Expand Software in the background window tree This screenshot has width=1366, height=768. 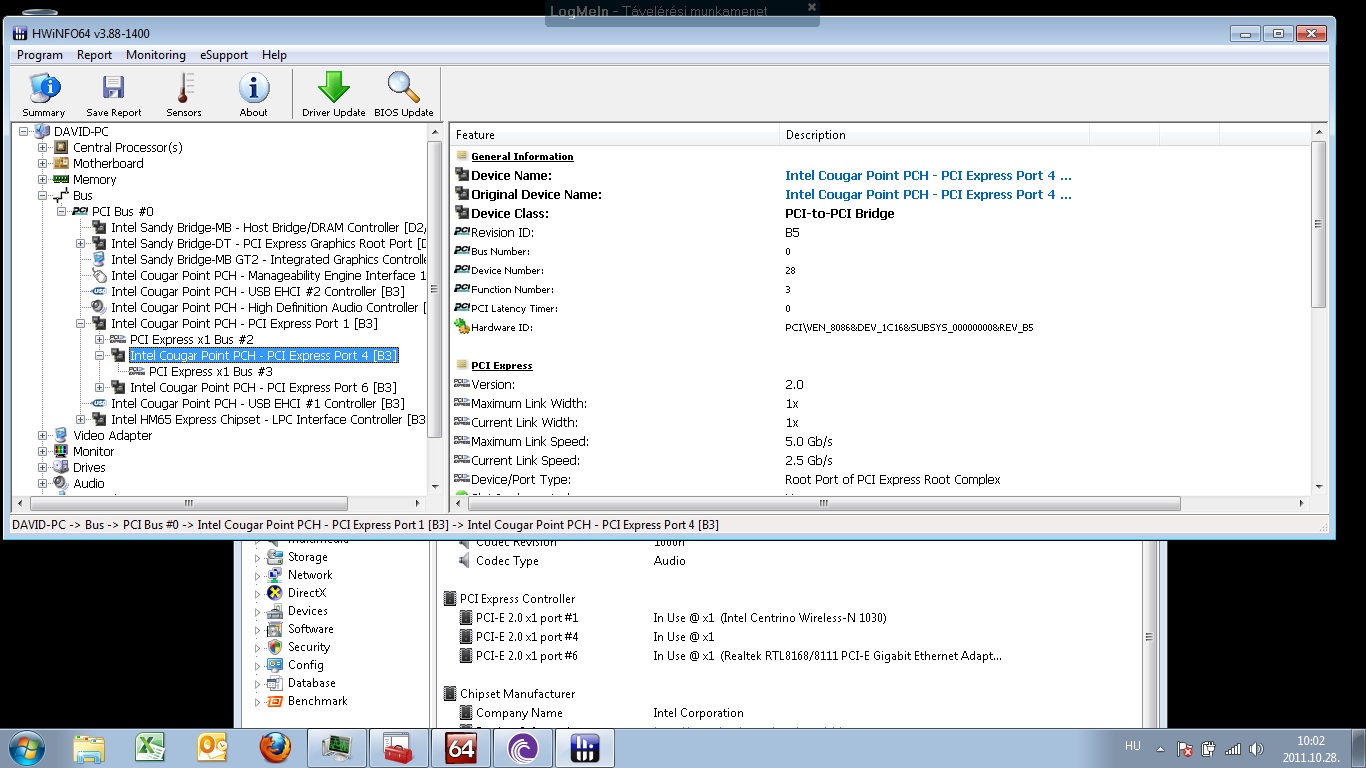click(258, 630)
